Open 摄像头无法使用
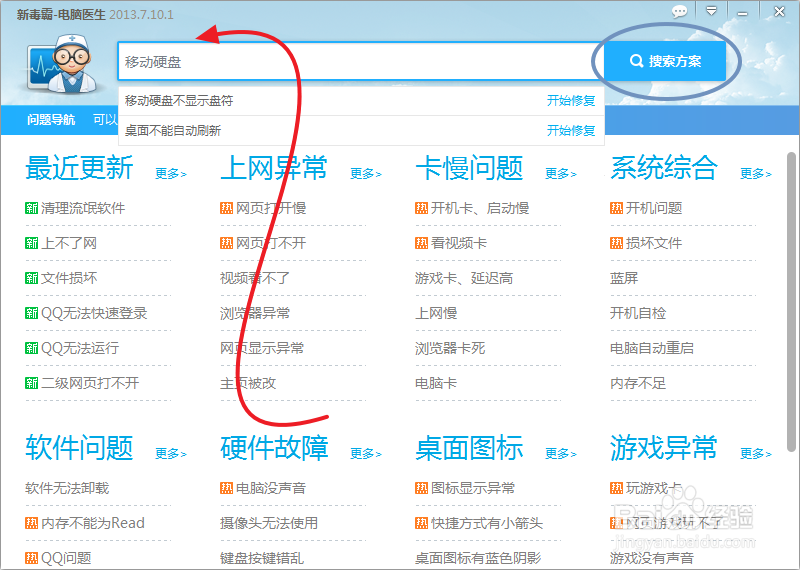Viewport: 800px width, 570px height. (x=269, y=523)
